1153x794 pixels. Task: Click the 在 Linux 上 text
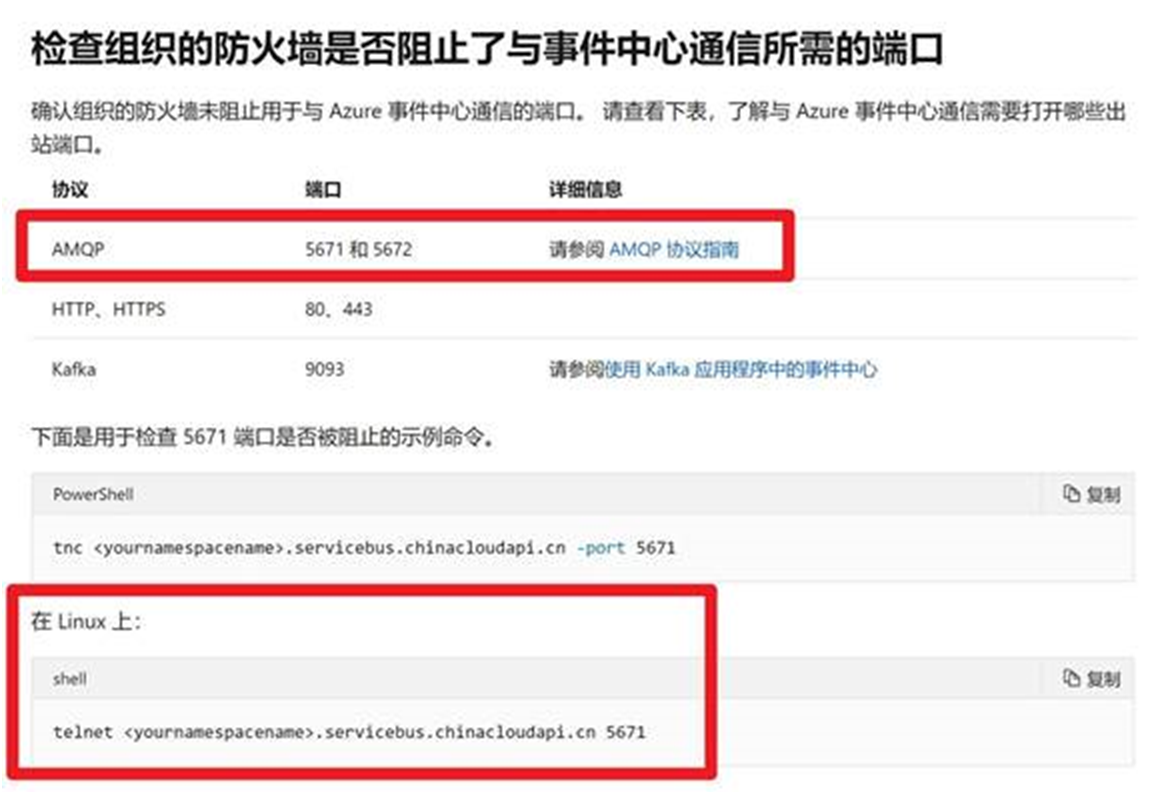coord(87,622)
